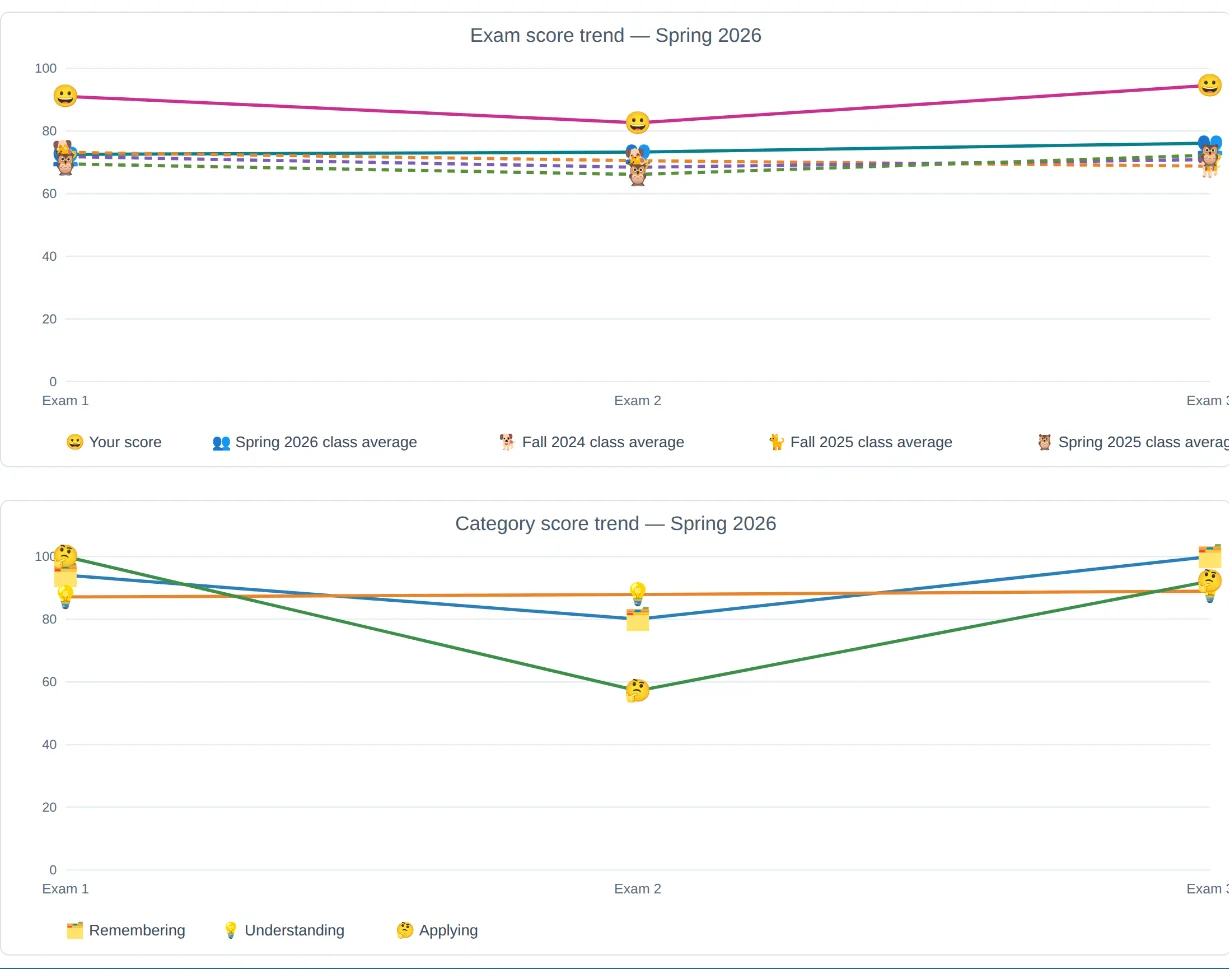The height and width of the screenshot is (969, 1229).
Task: Toggle the Applying legend entry
Action: coord(437,930)
